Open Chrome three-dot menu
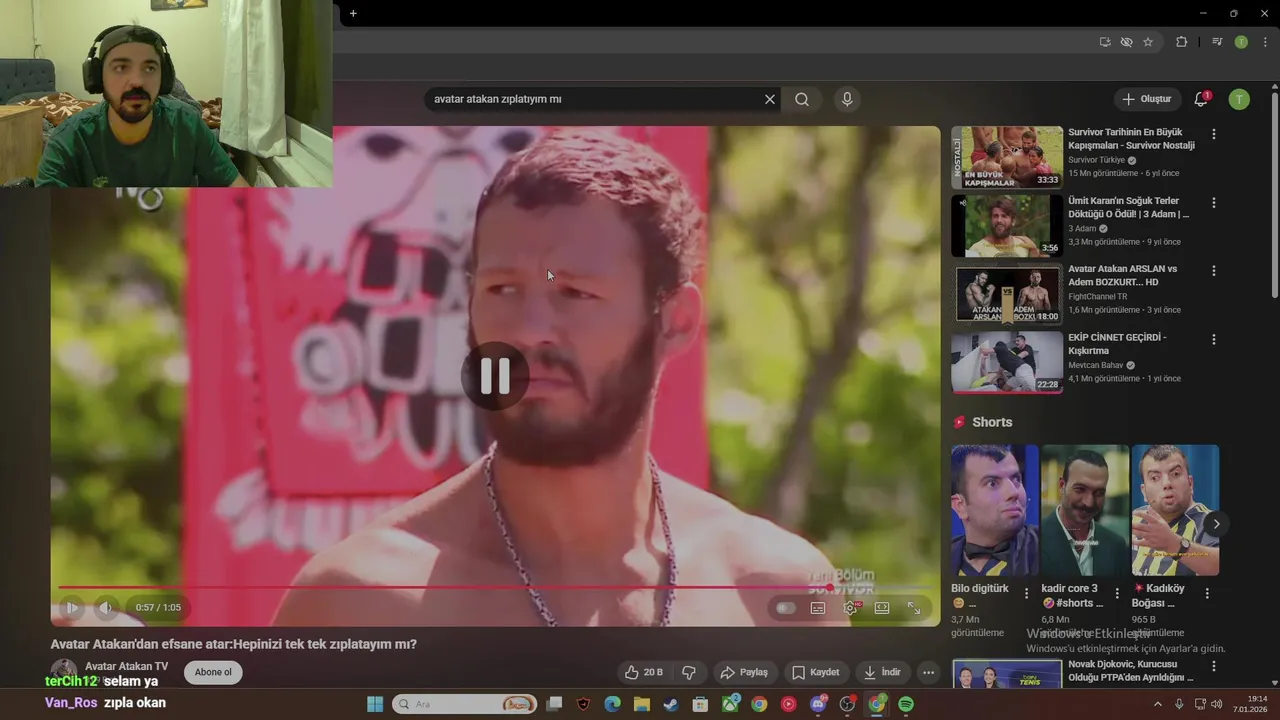 1266,42
